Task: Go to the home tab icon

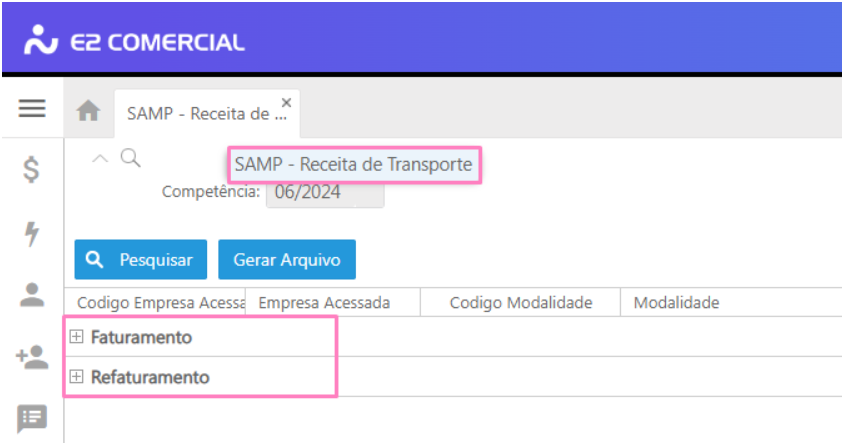Action: point(88,111)
